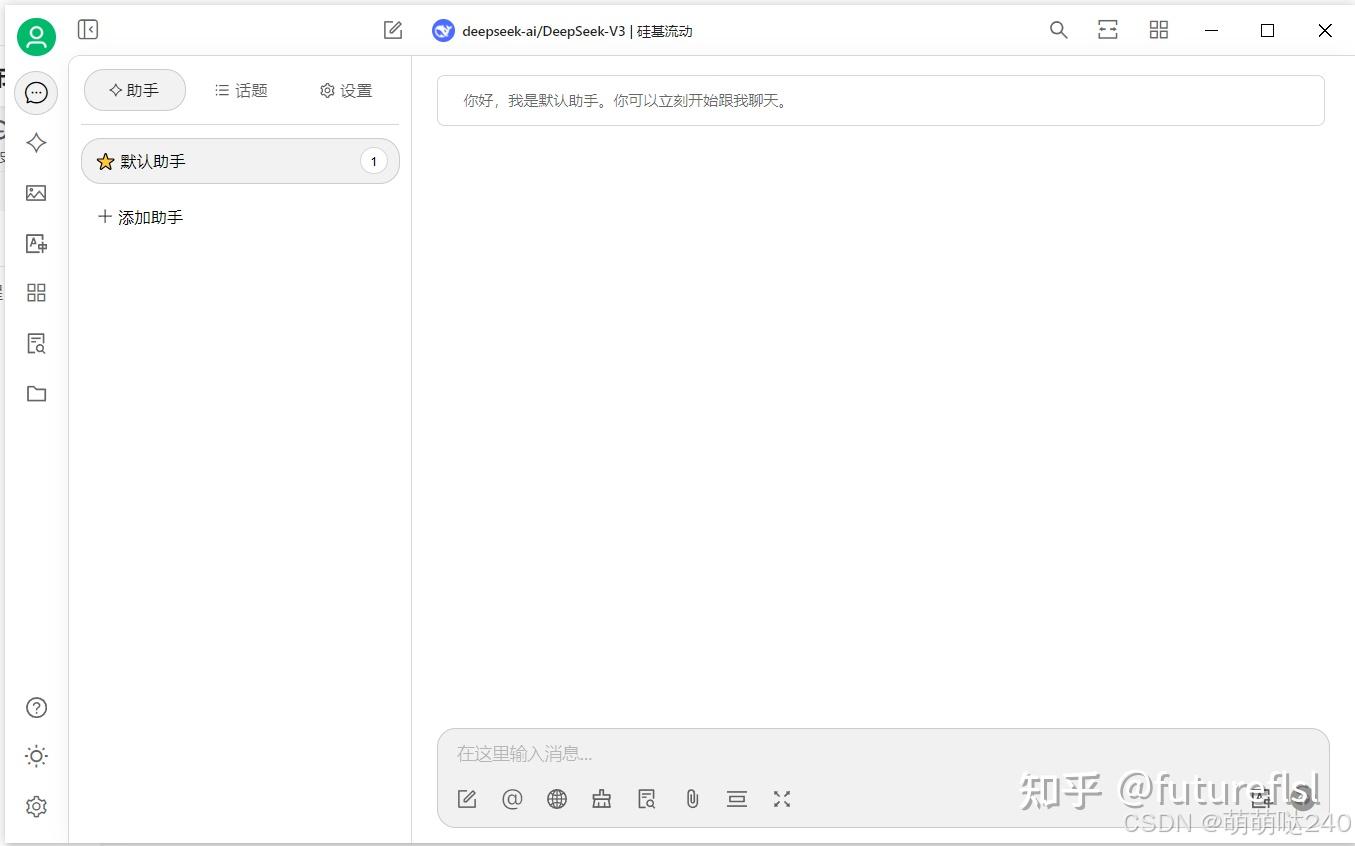The width and height of the screenshot is (1355, 846).
Task: Click 添加助手 to add a new assistant
Action: [x=140, y=217]
